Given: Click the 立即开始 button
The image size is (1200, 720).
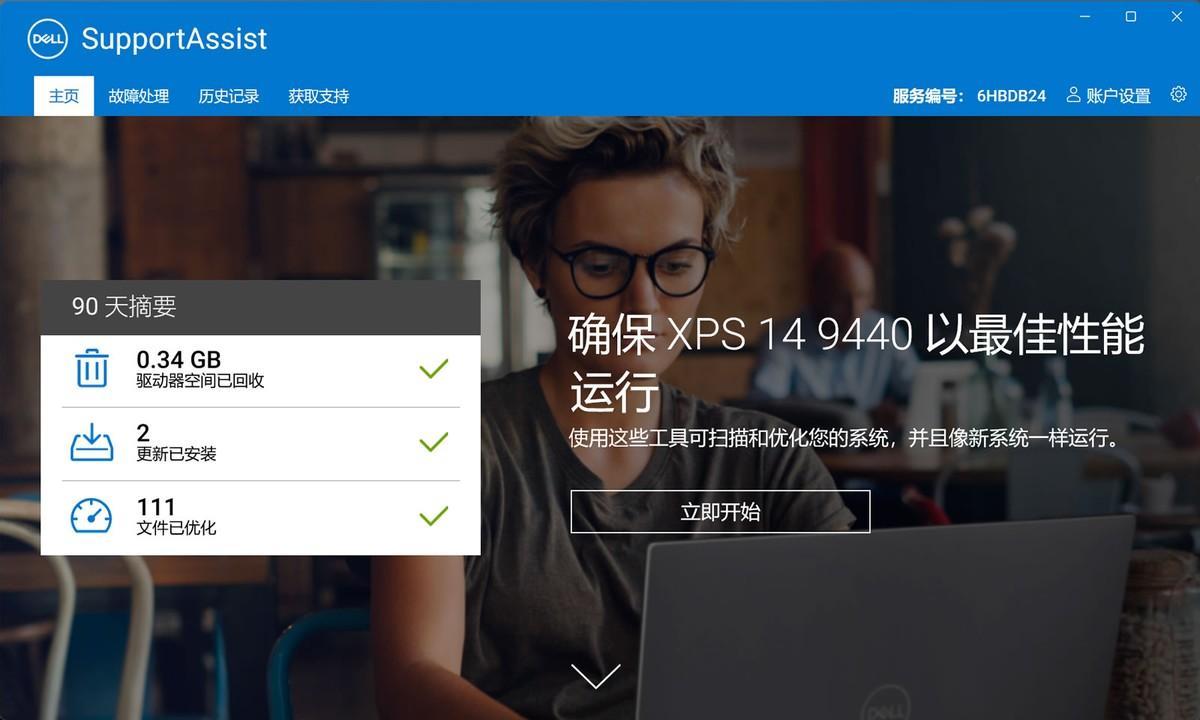Looking at the screenshot, I should pyautogui.click(x=720, y=511).
